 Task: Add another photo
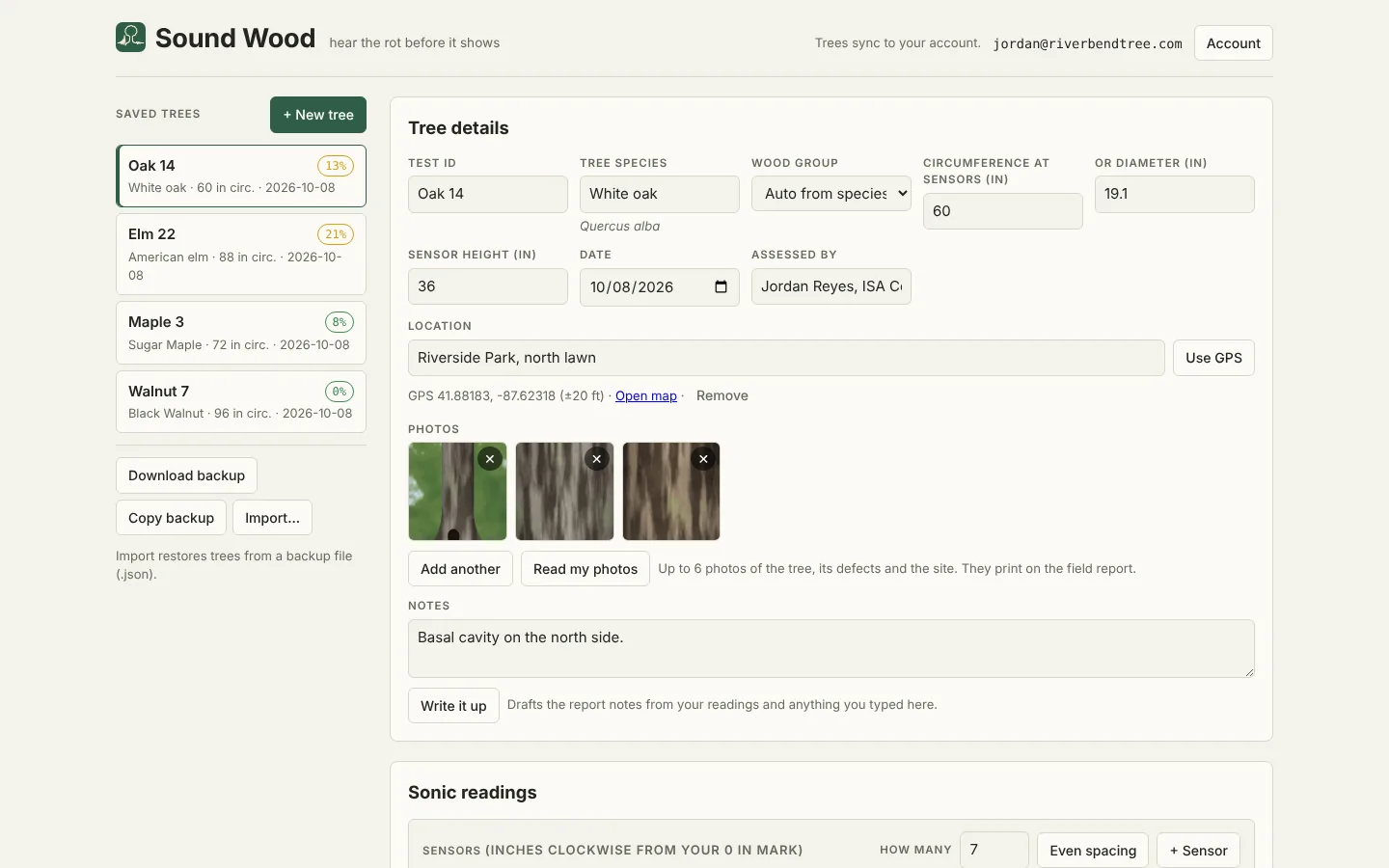(460, 569)
